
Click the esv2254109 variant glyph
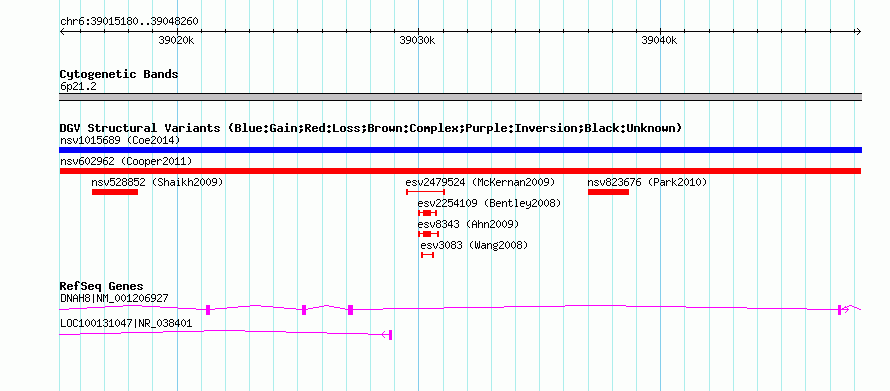tap(427, 213)
